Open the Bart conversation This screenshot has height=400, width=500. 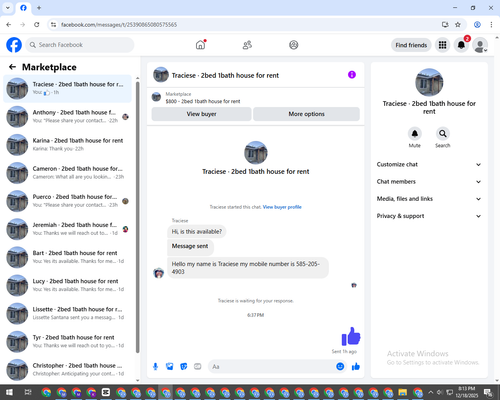(68, 257)
